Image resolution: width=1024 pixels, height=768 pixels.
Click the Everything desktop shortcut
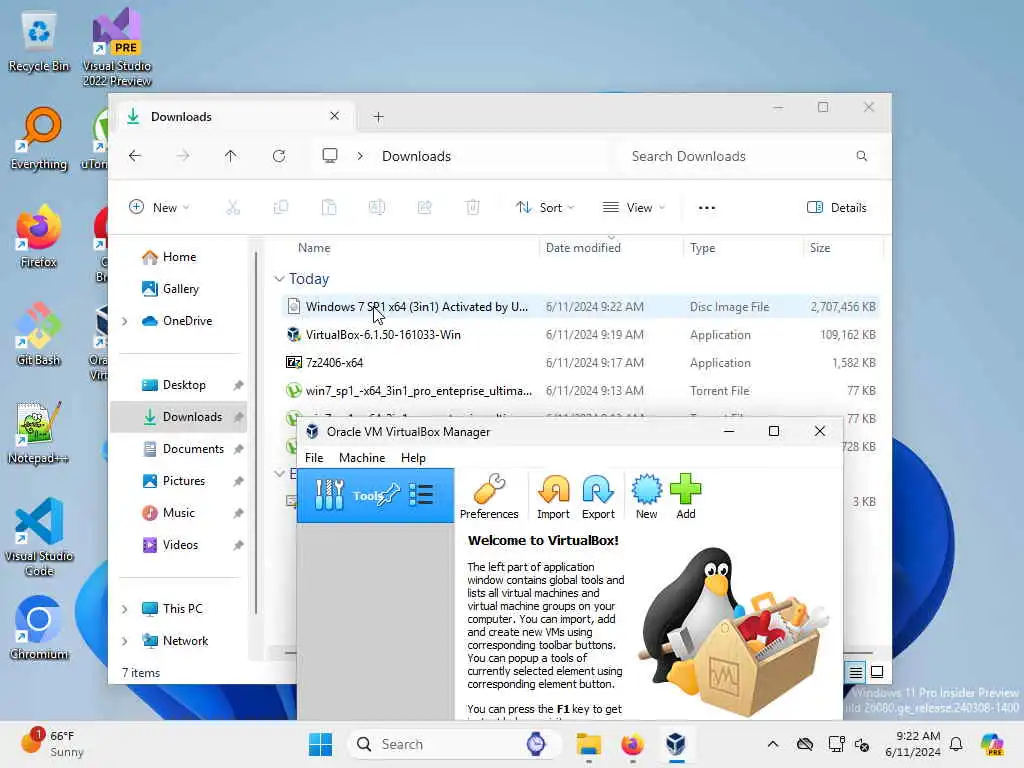(x=39, y=138)
